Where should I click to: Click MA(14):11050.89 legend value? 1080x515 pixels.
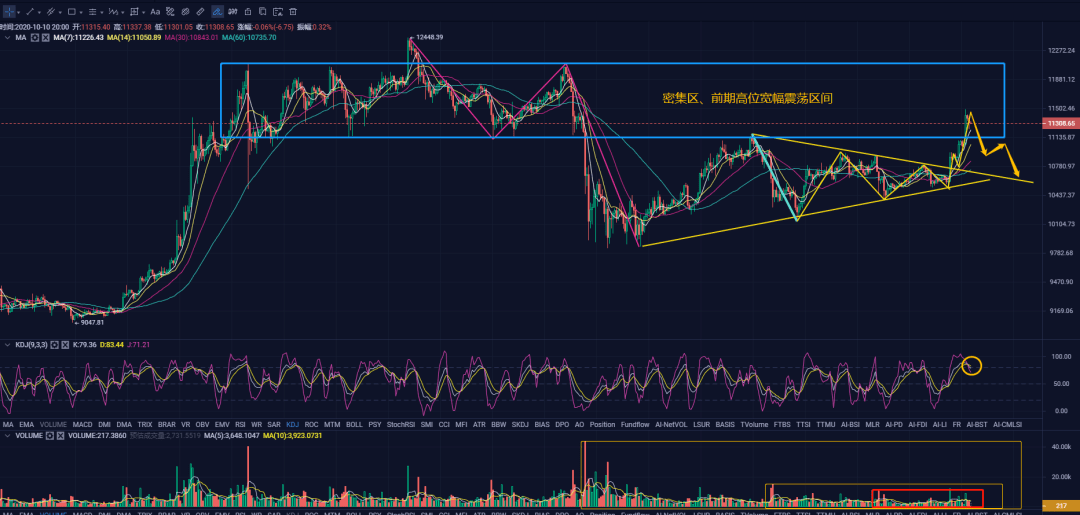pyautogui.click(x=134, y=37)
